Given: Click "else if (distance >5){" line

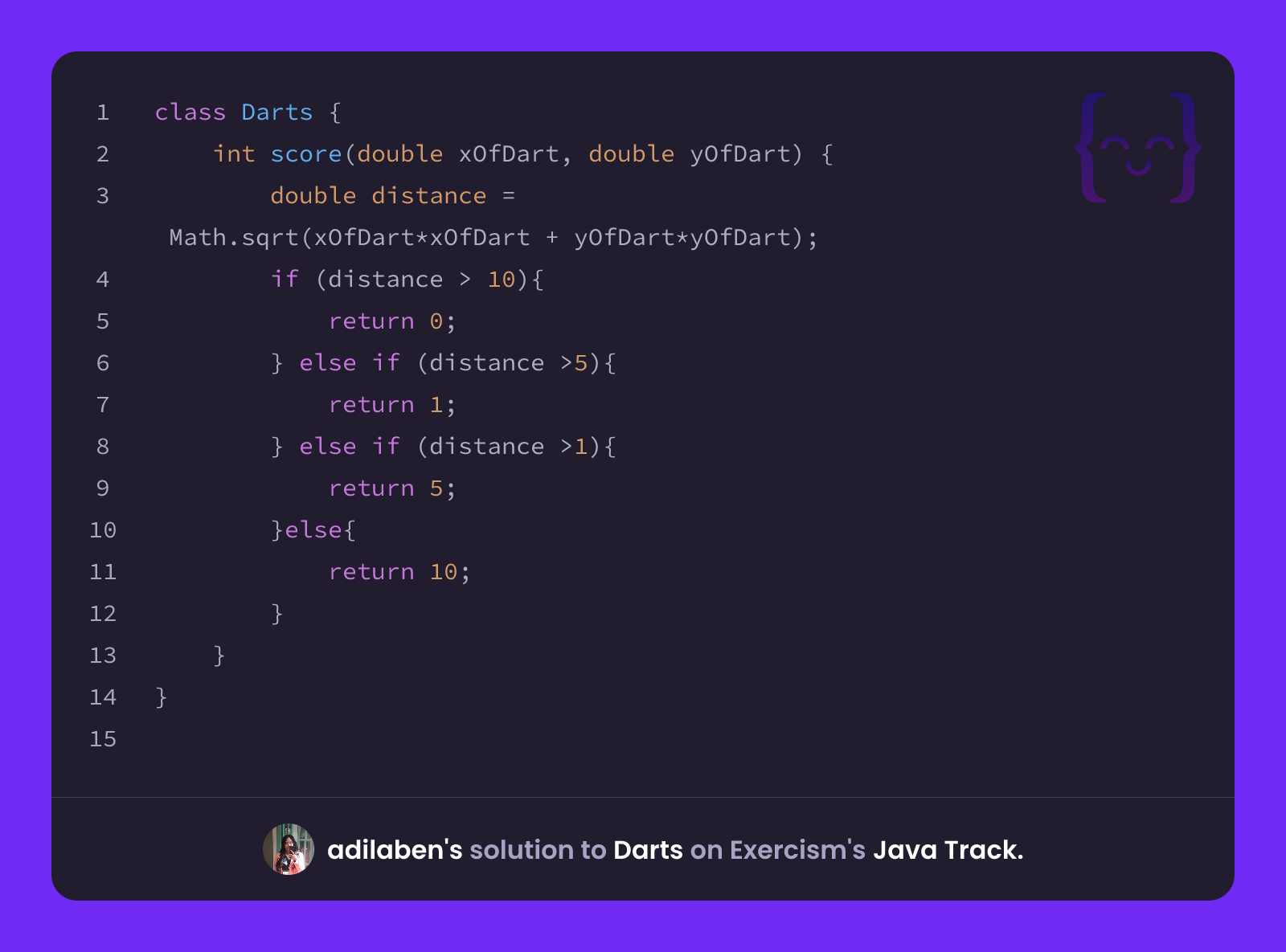Looking at the screenshot, I should pyautogui.click(x=457, y=363).
